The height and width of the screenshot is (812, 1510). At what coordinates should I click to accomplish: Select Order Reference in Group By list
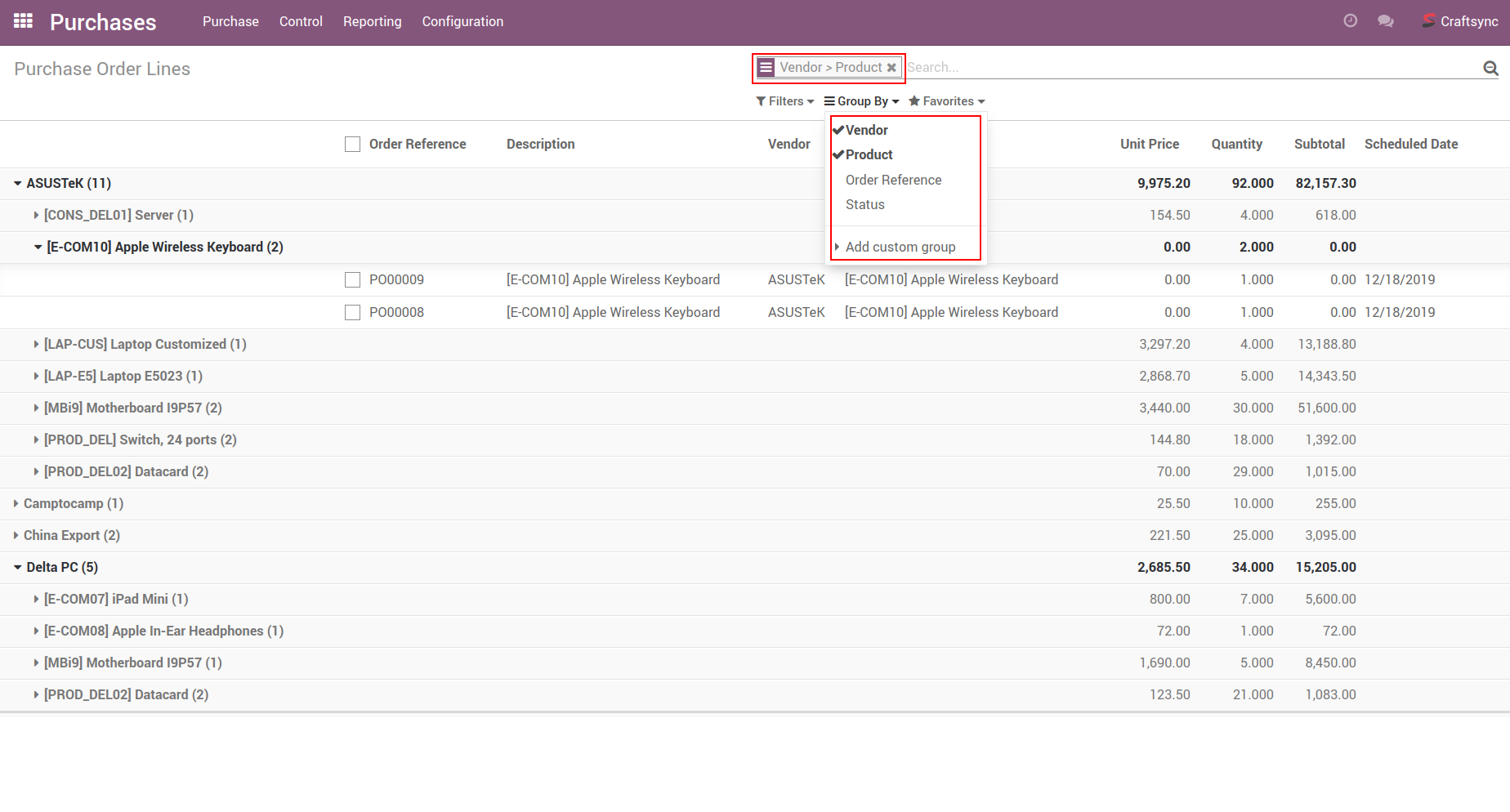point(893,180)
